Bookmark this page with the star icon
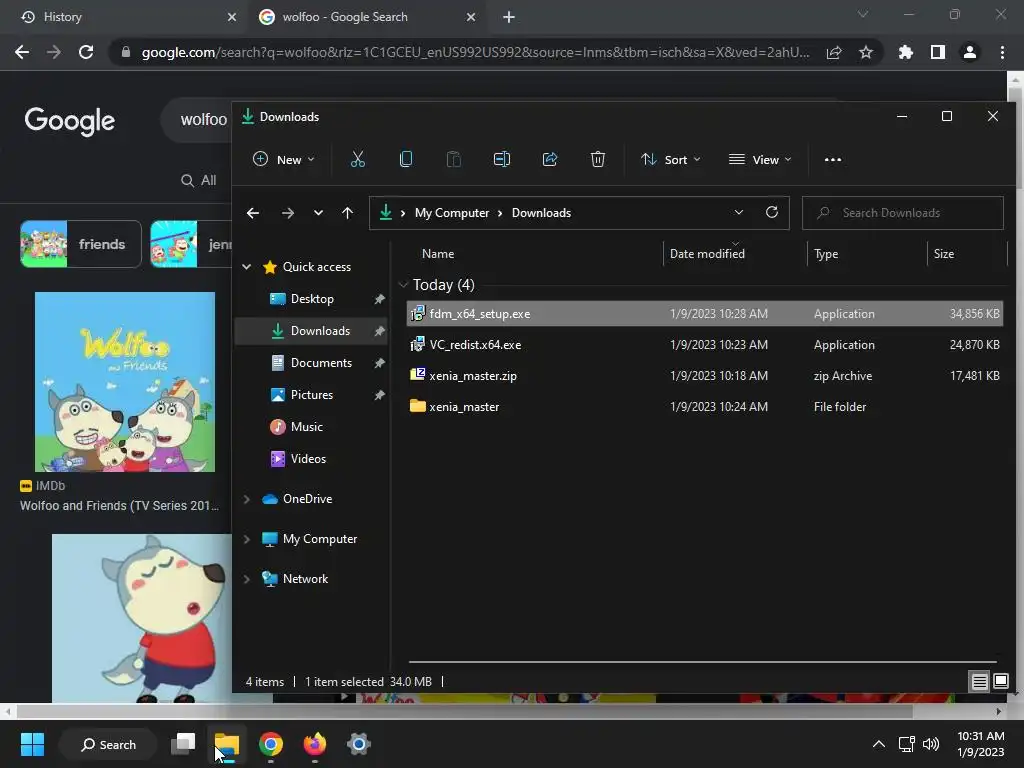1024x768 pixels. [x=866, y=52]
